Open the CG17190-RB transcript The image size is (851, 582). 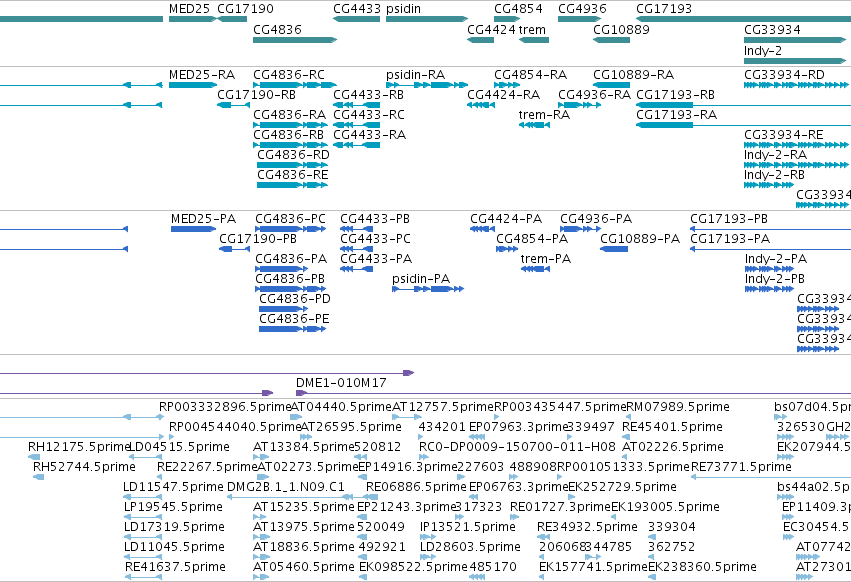233,105
